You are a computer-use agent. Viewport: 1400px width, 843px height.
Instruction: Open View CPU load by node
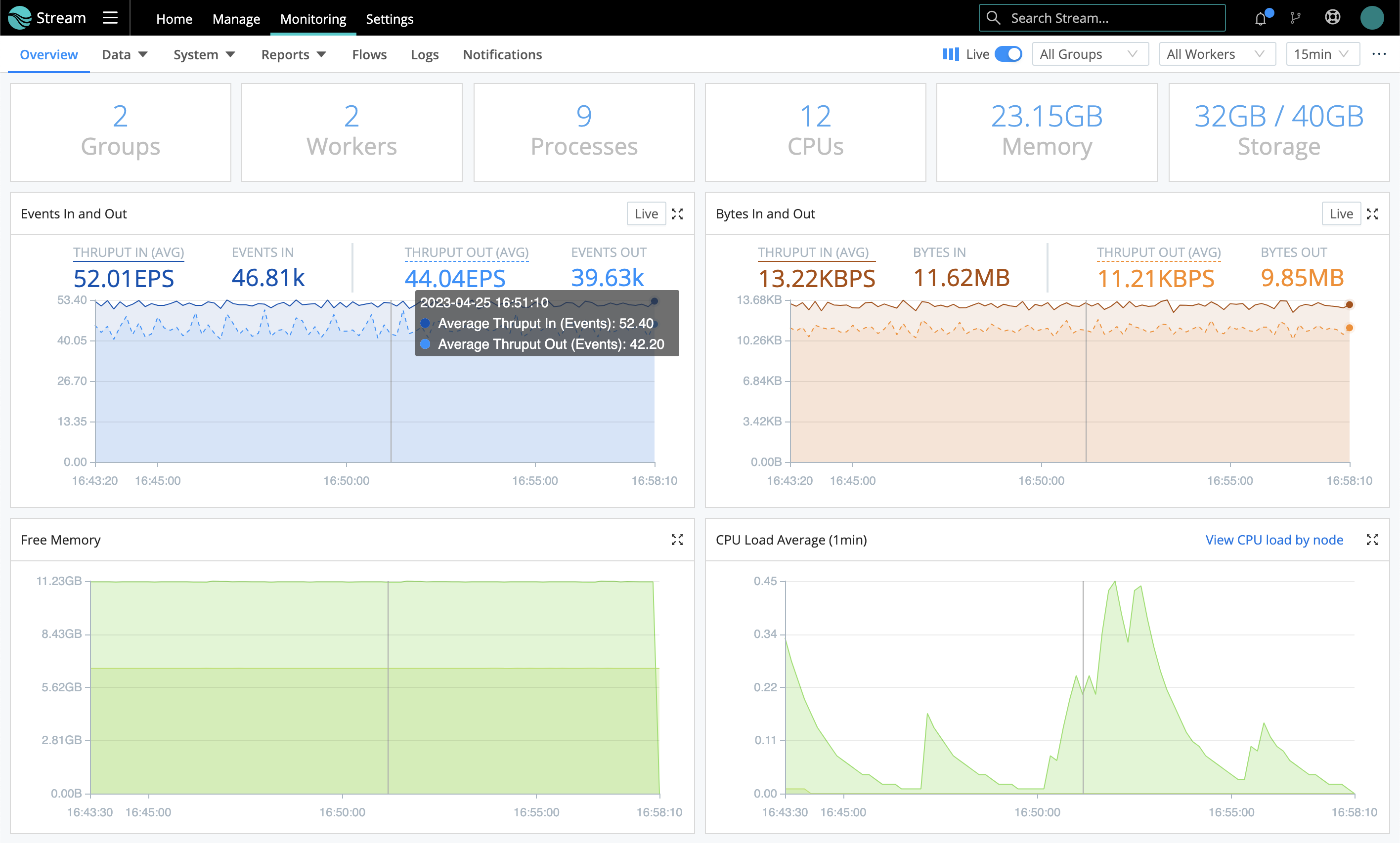(1273, 540)
